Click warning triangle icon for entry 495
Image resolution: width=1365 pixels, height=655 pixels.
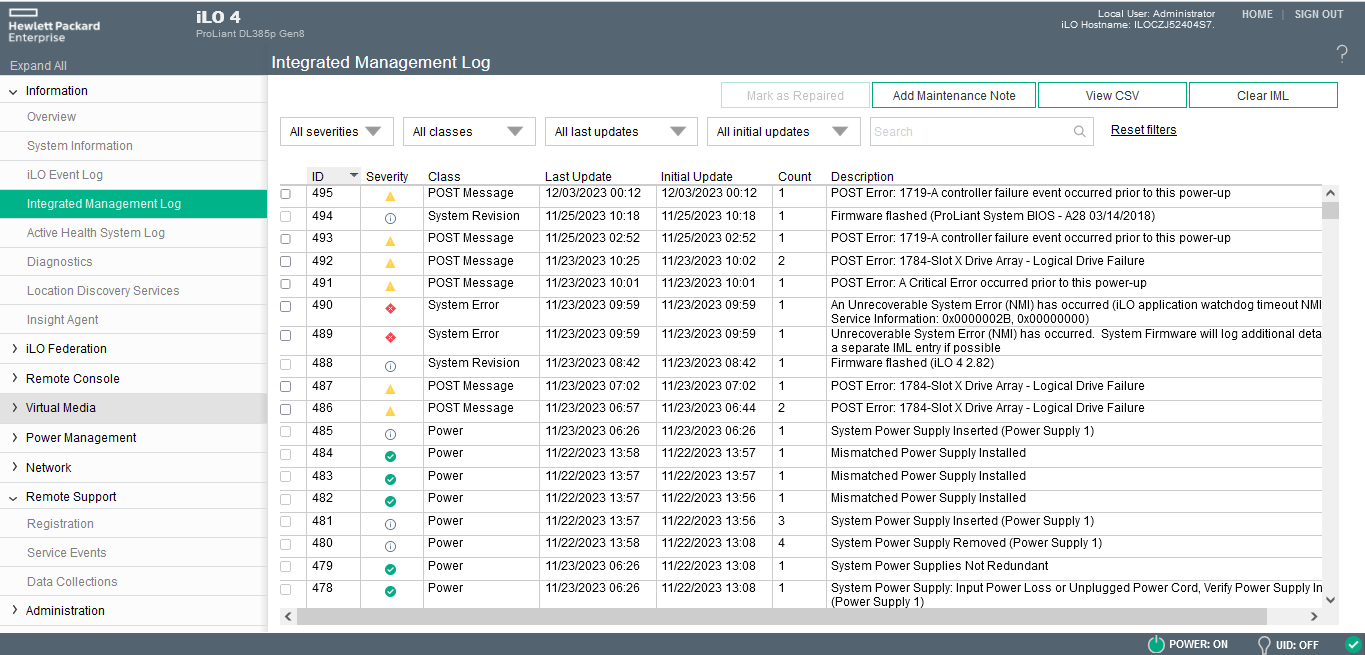(x=390, y=196)
